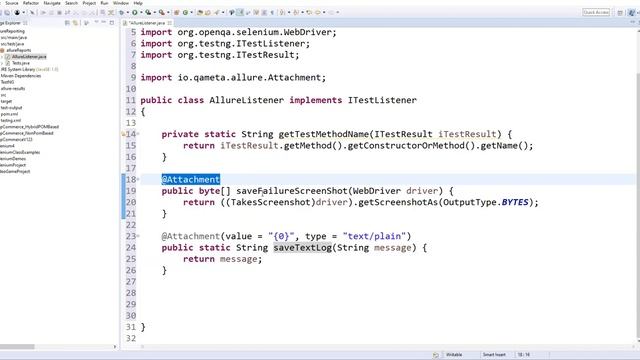Close the AllureListener.java editor tab
The image size is (640, 360).
coord(169,23)
